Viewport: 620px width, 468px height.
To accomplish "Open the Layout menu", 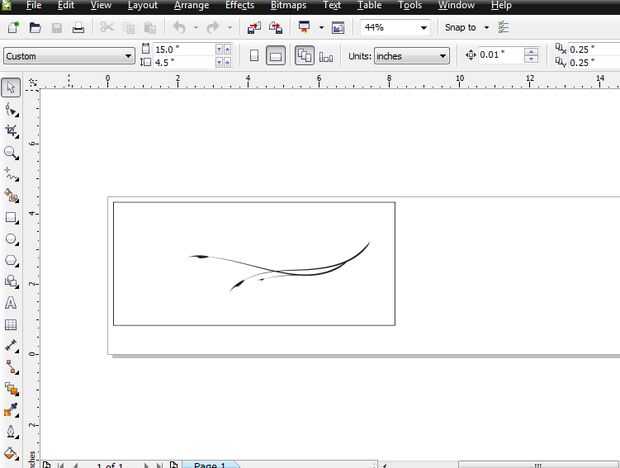I will point(143,6).
